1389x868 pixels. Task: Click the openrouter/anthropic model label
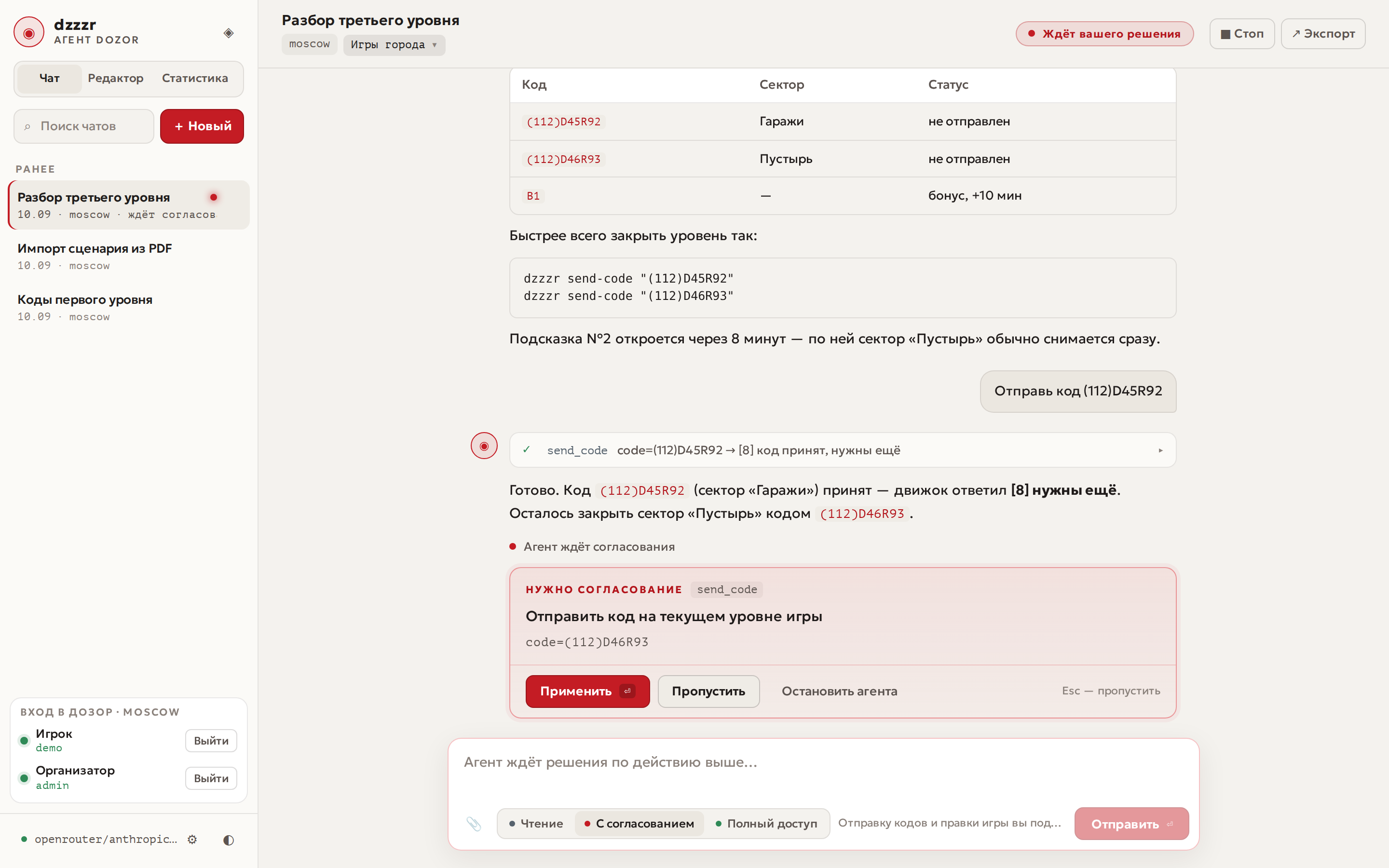106,839
